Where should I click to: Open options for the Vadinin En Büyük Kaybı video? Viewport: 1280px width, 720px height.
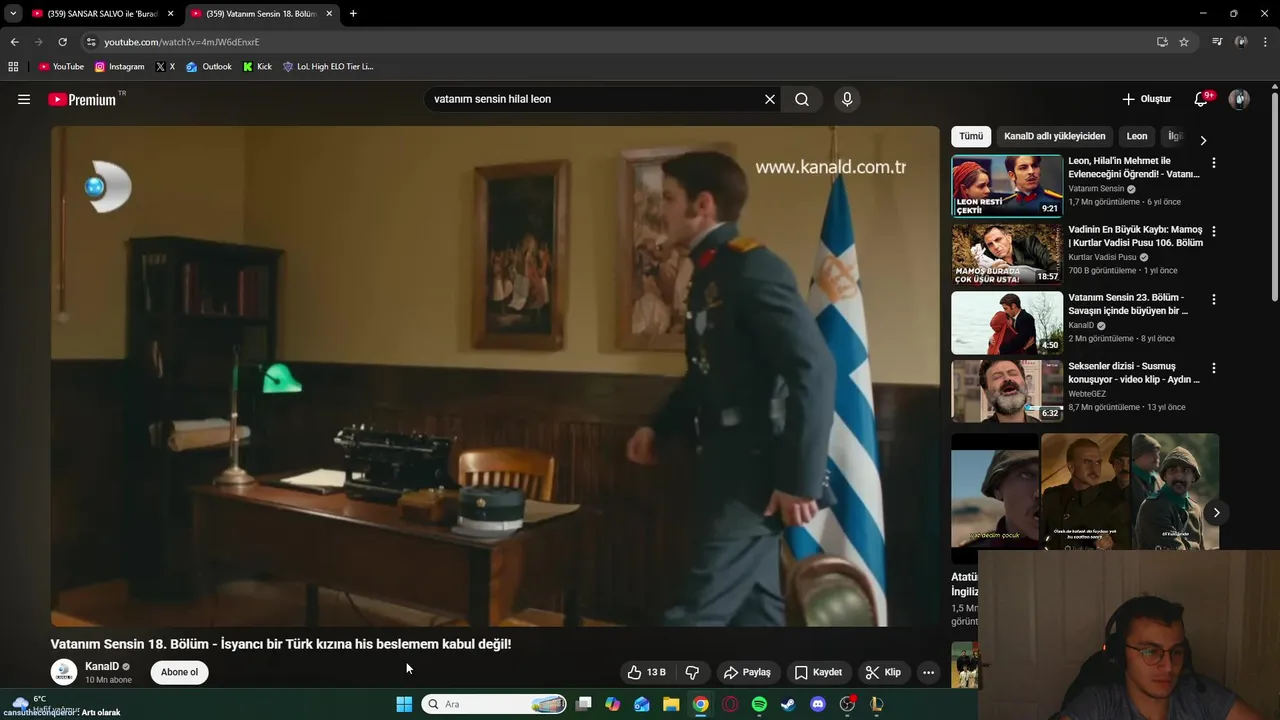pyautogui.click(x=1214, y=231)
